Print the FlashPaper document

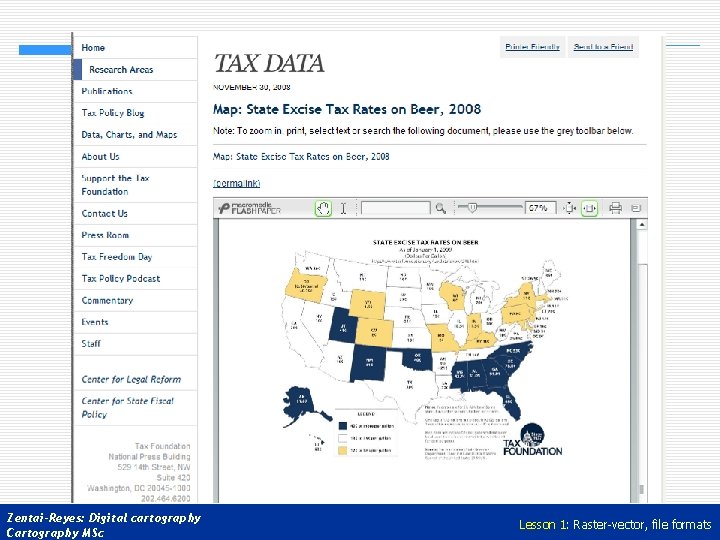tap(615, 208)
